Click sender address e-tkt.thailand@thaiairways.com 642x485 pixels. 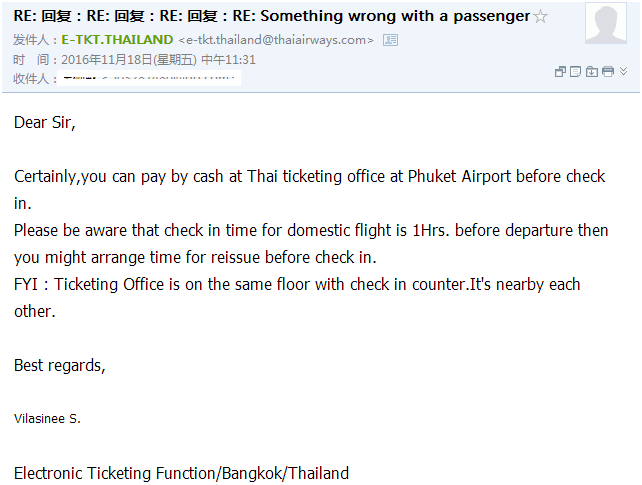coord(276,40)
